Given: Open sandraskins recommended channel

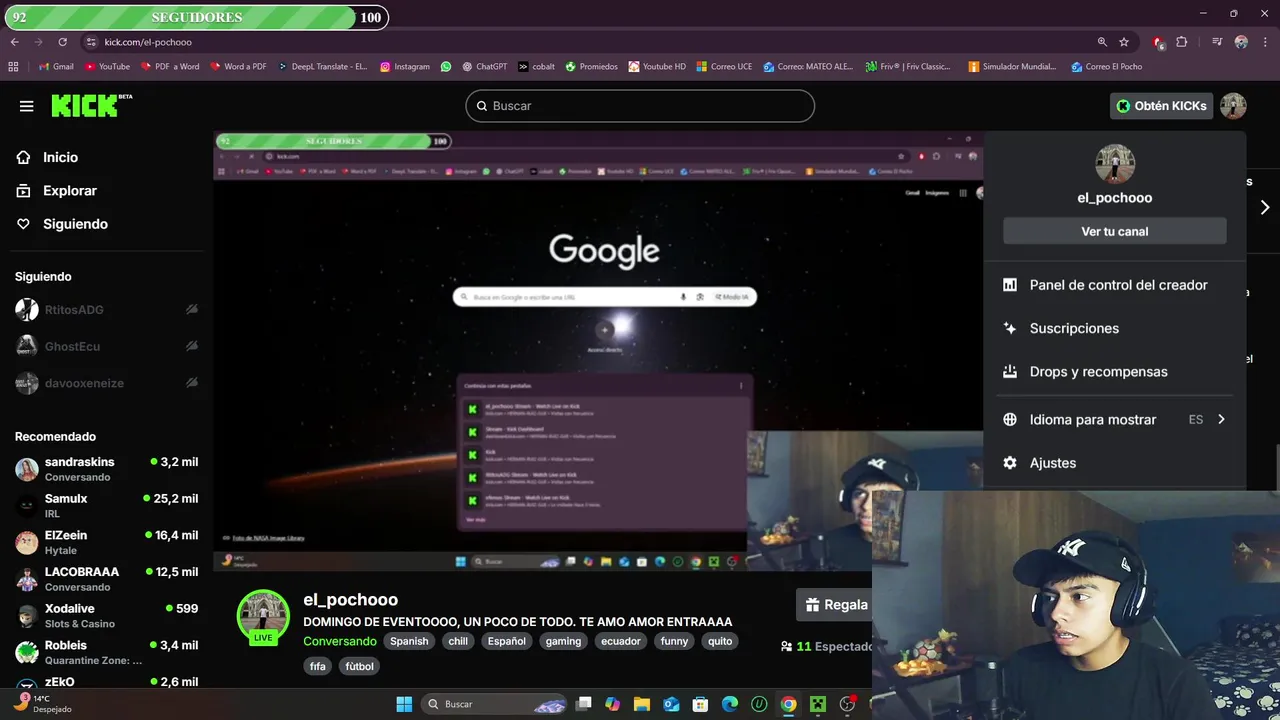Looking at the screenshot, I should tap(106, 469).
